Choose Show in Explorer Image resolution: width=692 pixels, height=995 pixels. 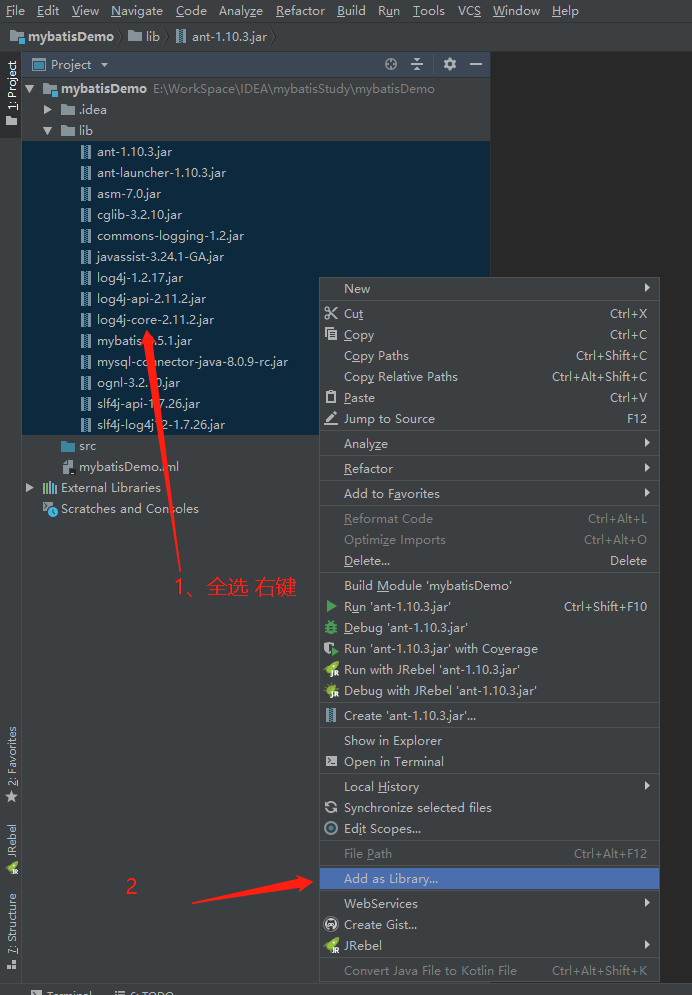(489, 741)
